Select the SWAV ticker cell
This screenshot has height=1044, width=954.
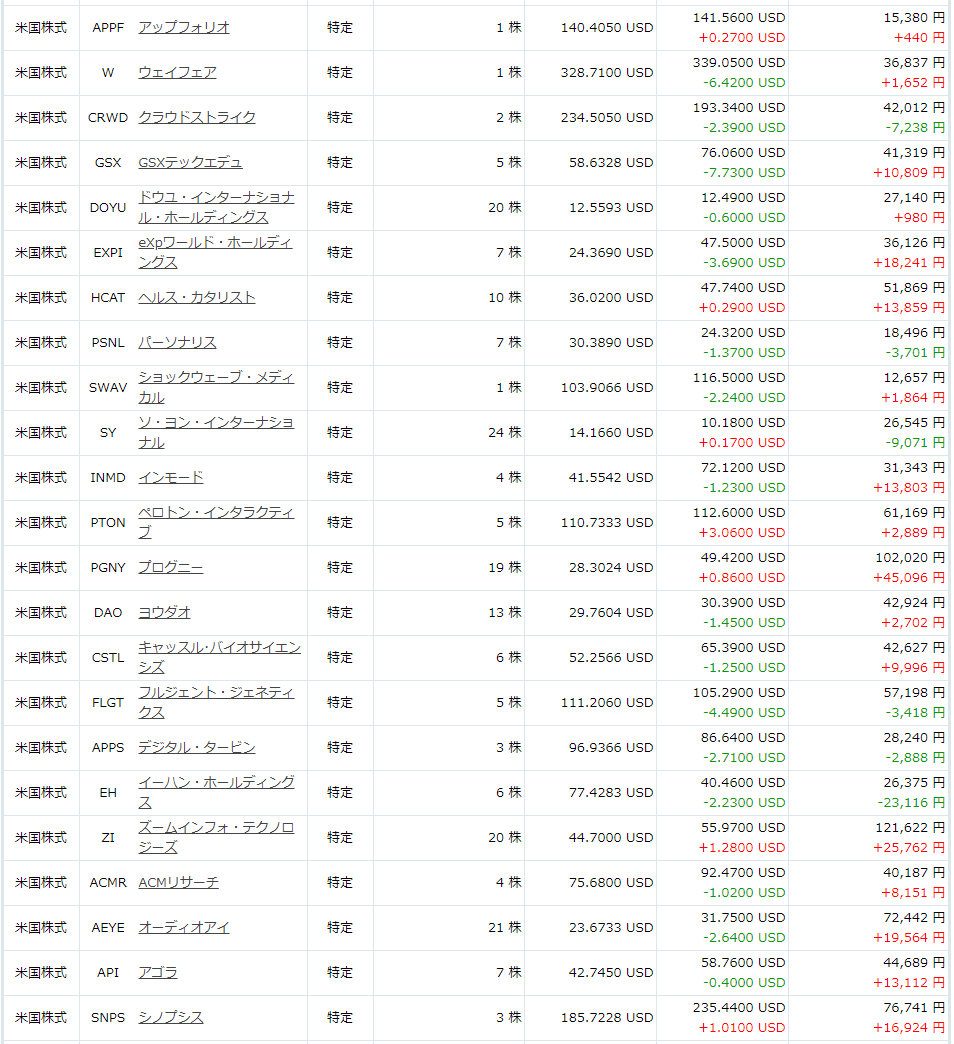pyautogui.click(x=108, y=388)
